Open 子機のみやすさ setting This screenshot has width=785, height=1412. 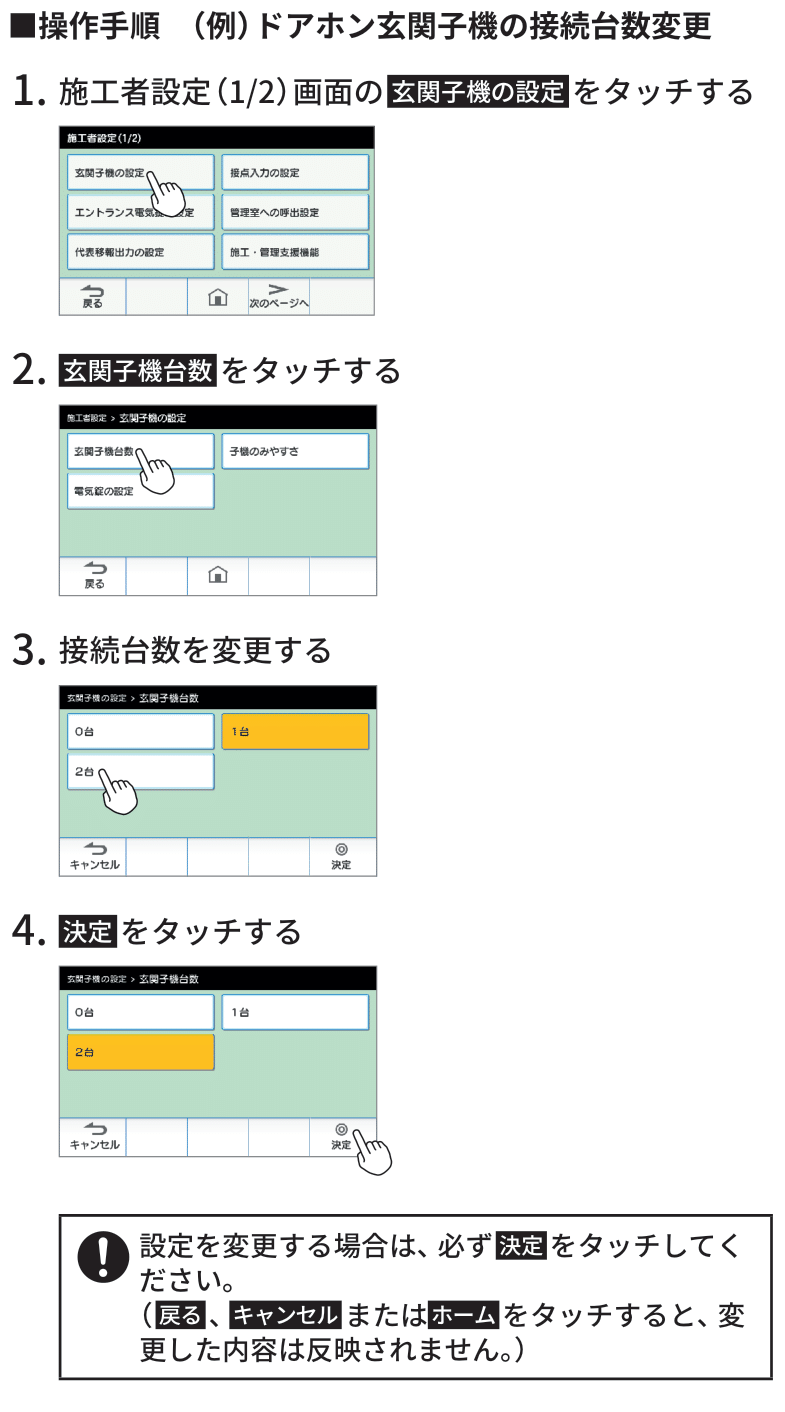pos(295,452)
